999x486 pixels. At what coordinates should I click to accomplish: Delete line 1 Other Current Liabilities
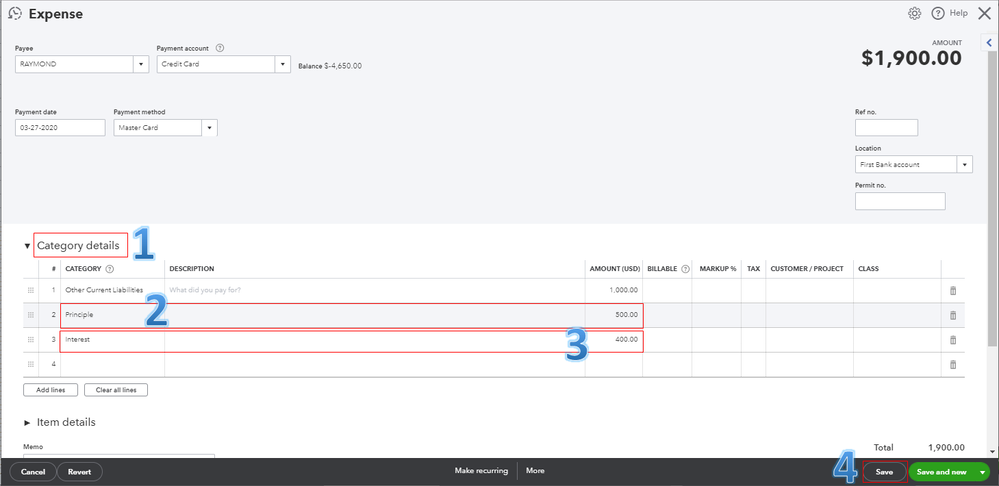(953, 290)
